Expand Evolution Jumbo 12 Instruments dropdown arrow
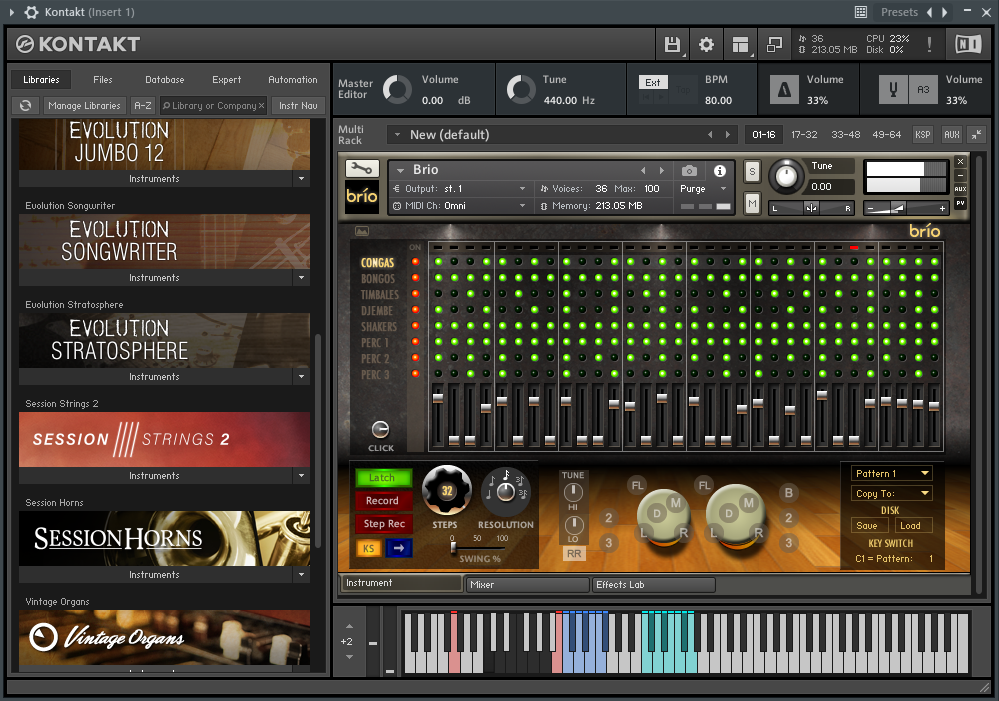999x701 pixels. coord(301,179)
